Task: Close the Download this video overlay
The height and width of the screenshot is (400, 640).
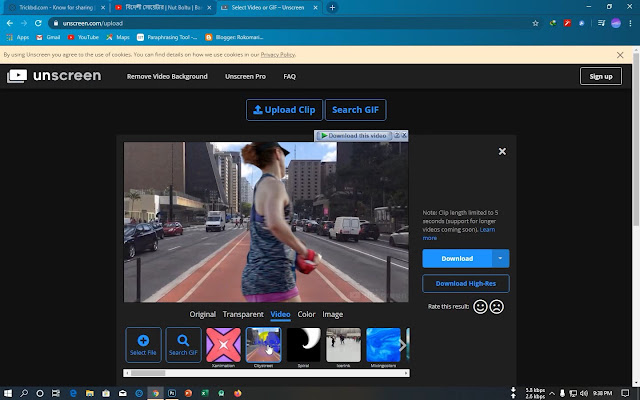Action: coord(404,135)
